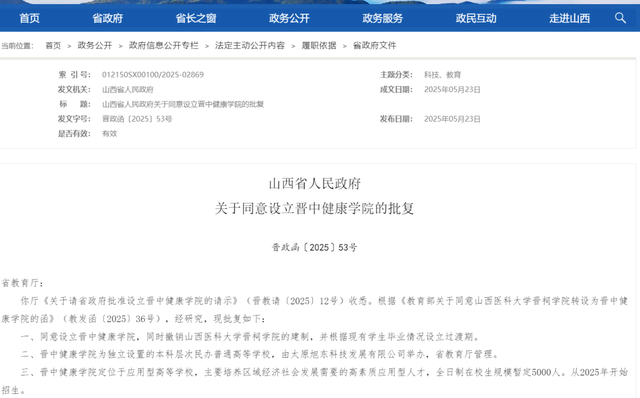Image resolution: width=640 pixels, height=398 pixels.
Task: Select the 标题 value text in metadata
Action: 183,104
